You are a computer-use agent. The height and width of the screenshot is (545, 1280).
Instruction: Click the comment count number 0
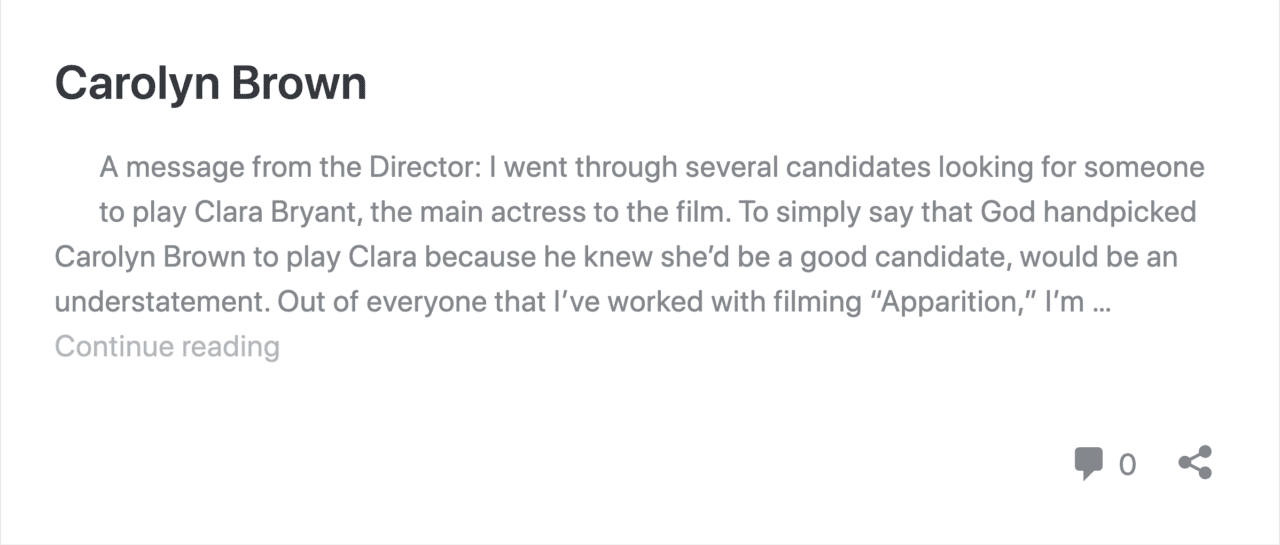[x=1127, y=465]
